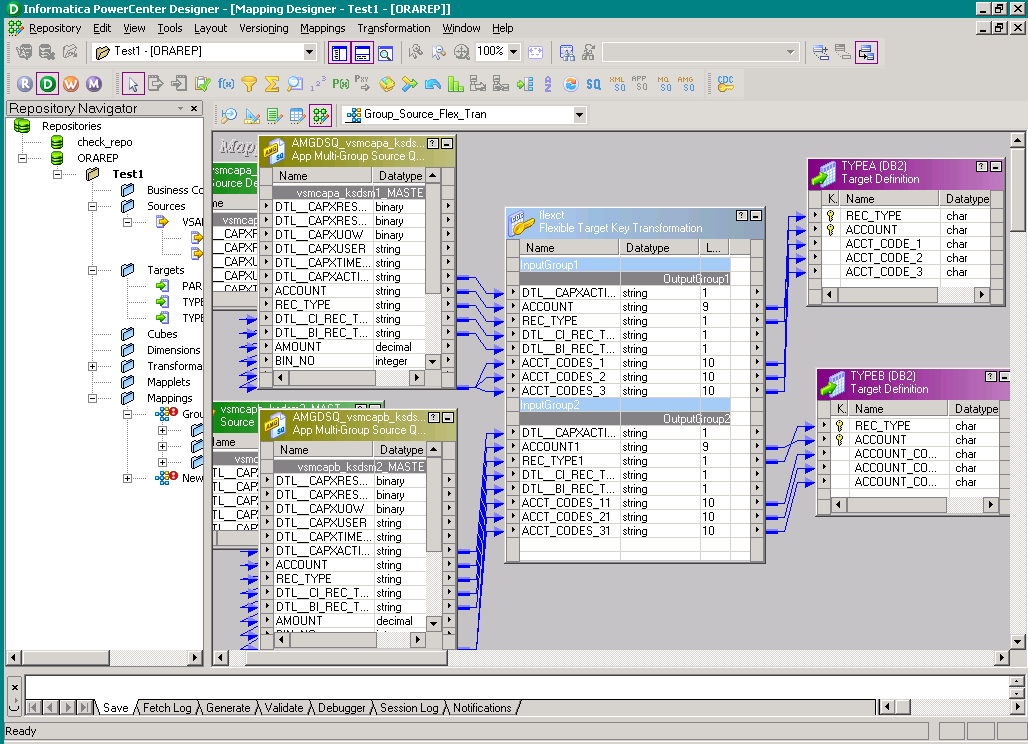Toggle the Output window view button

[x=362, y=52]
